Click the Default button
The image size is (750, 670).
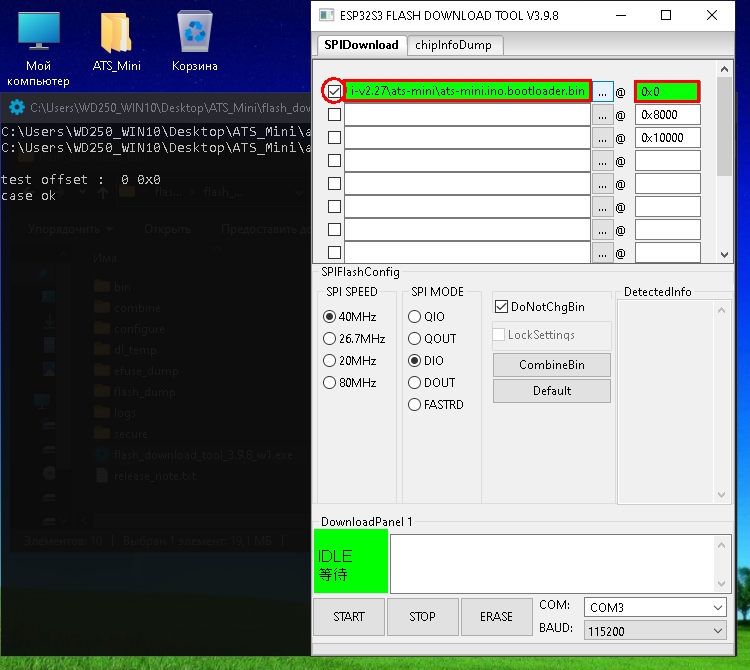point(551,391)
